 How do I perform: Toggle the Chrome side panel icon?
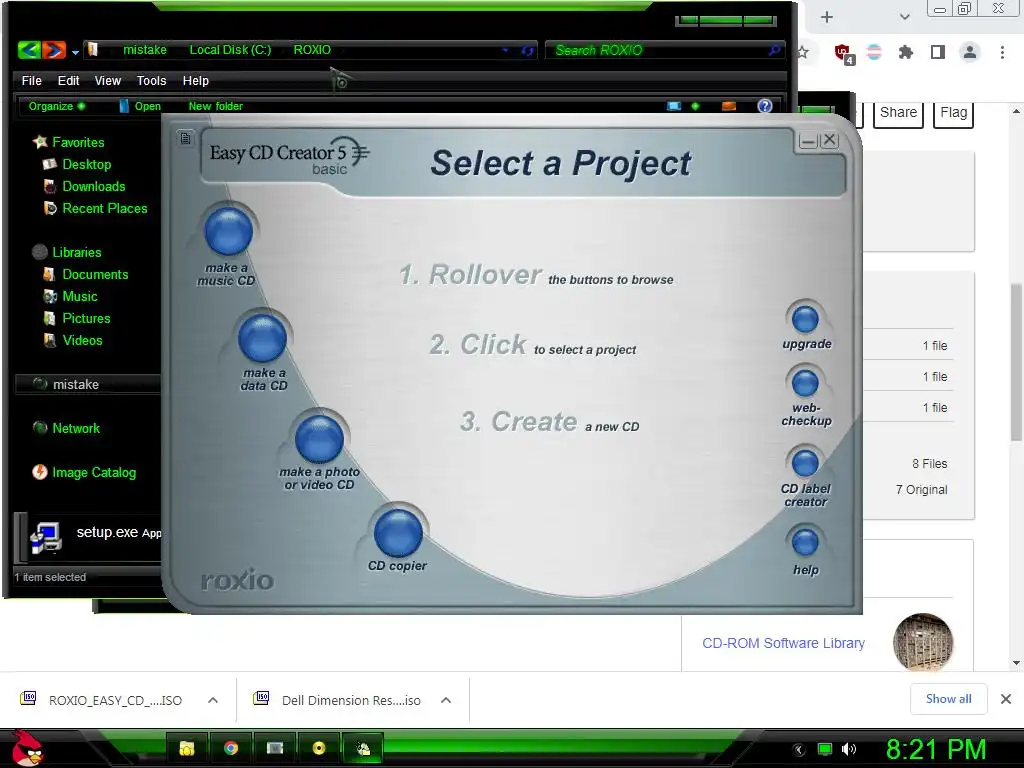938,52
